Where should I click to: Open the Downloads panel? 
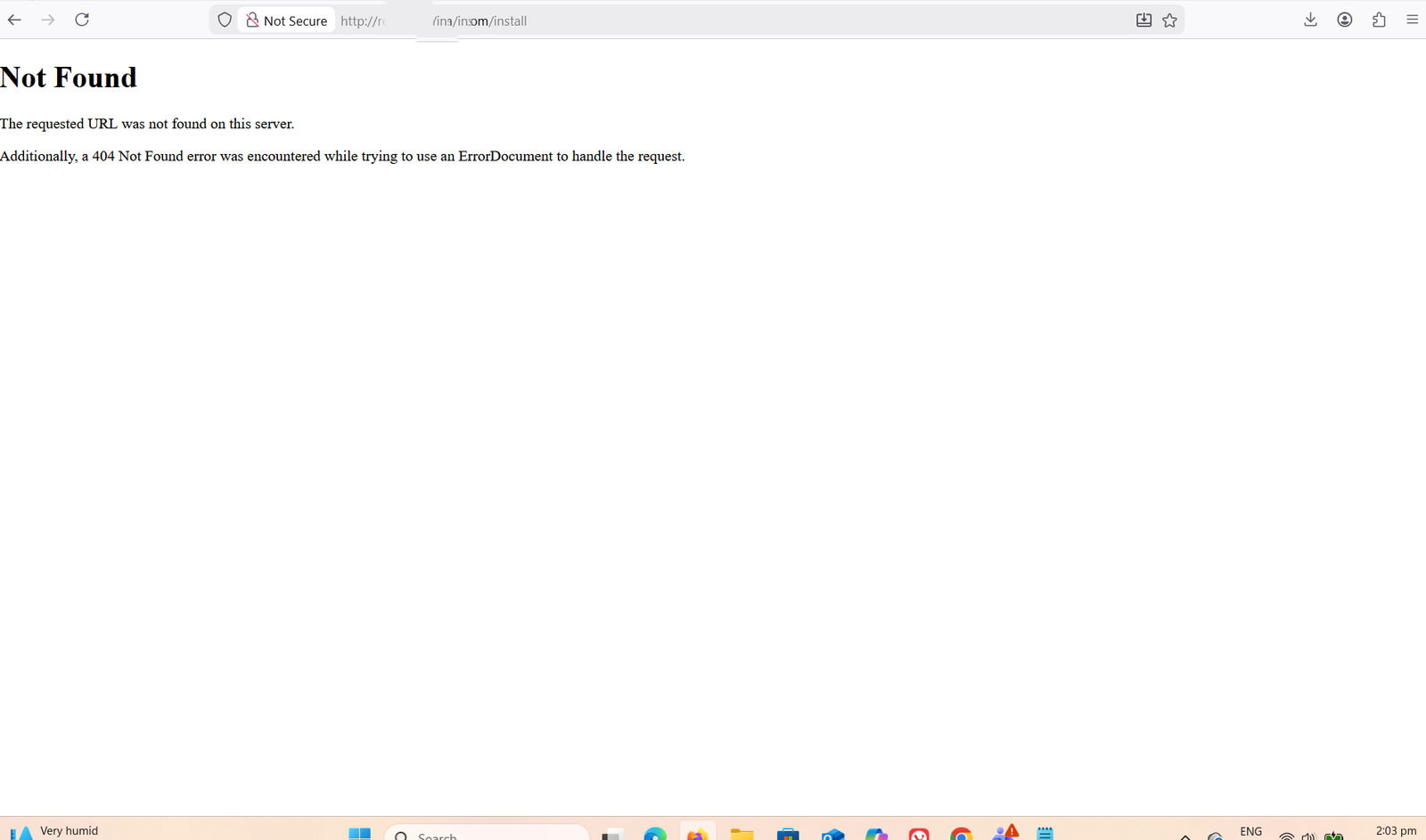coord(1310,20)
